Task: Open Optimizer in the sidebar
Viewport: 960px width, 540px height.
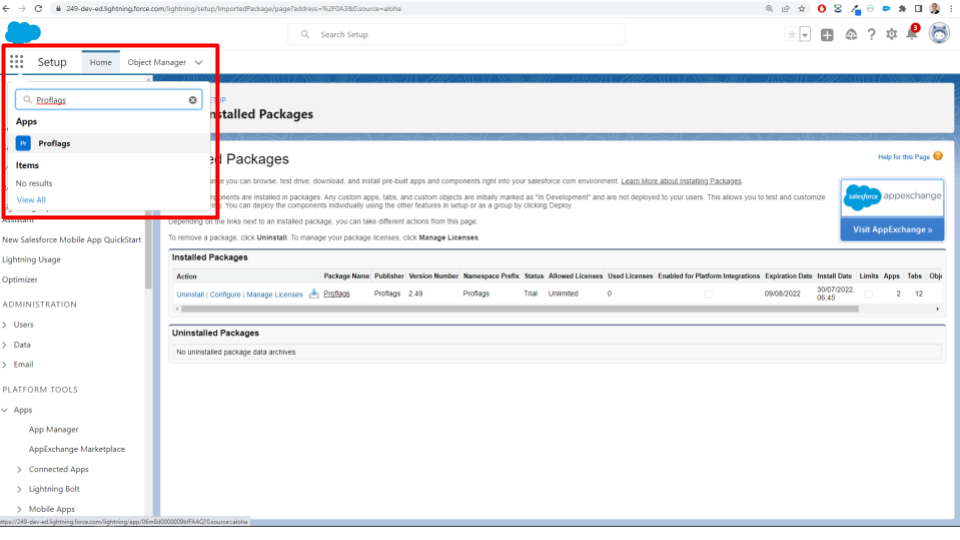Action: pos(20,280)
